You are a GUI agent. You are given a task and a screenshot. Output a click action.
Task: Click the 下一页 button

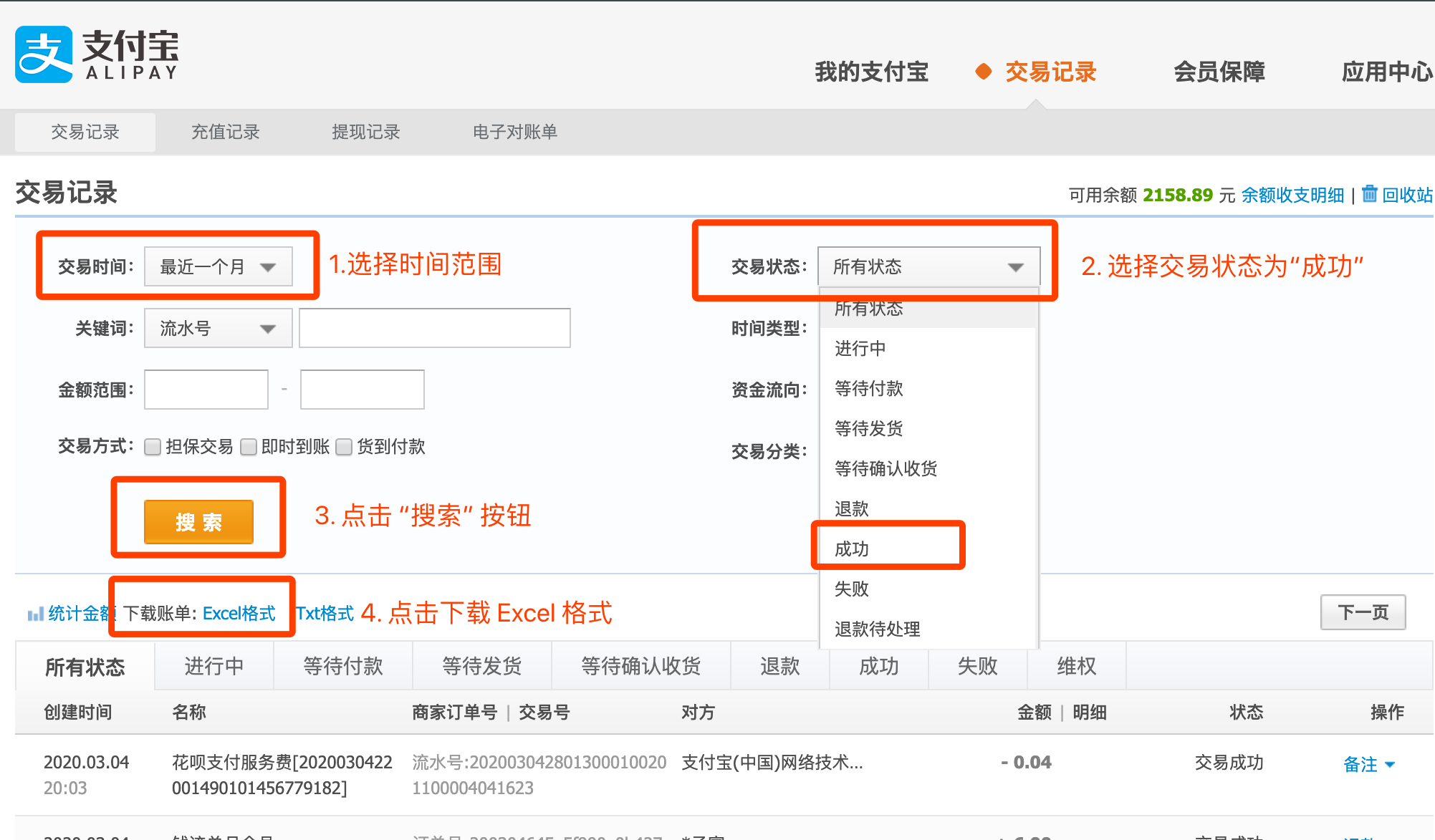click(1363, 612)
